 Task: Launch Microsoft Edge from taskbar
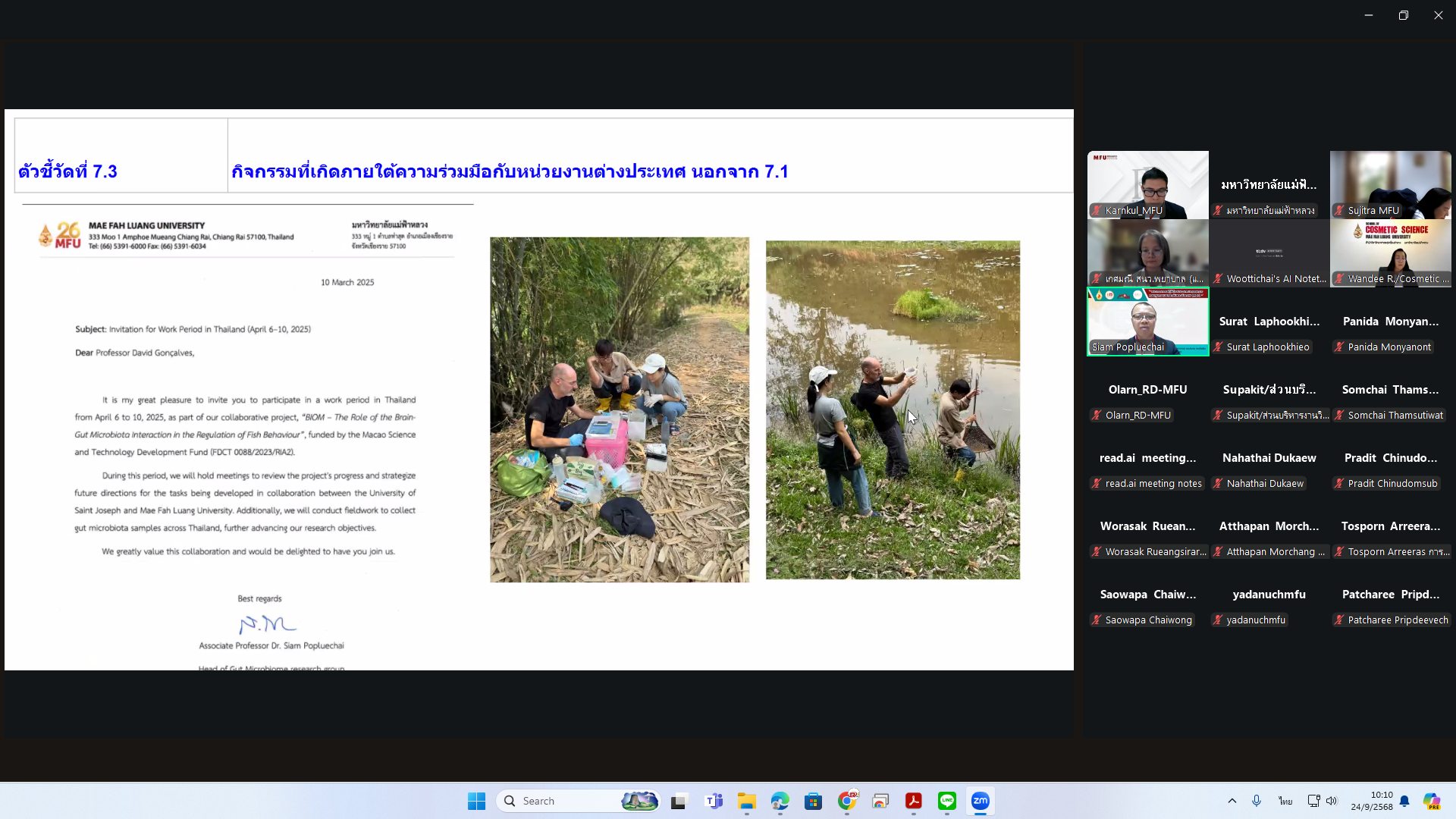[x=780, y=801]
